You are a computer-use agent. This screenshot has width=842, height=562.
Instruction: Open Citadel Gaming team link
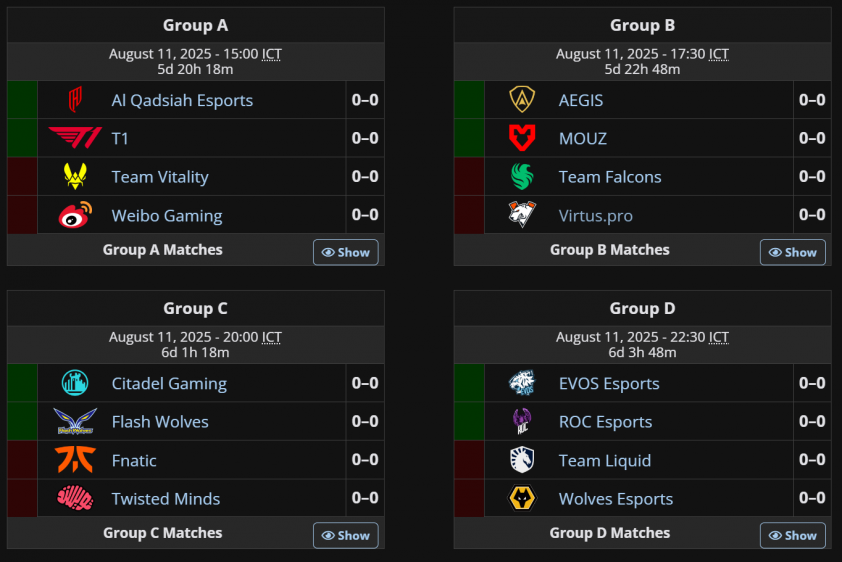(169, 384)
